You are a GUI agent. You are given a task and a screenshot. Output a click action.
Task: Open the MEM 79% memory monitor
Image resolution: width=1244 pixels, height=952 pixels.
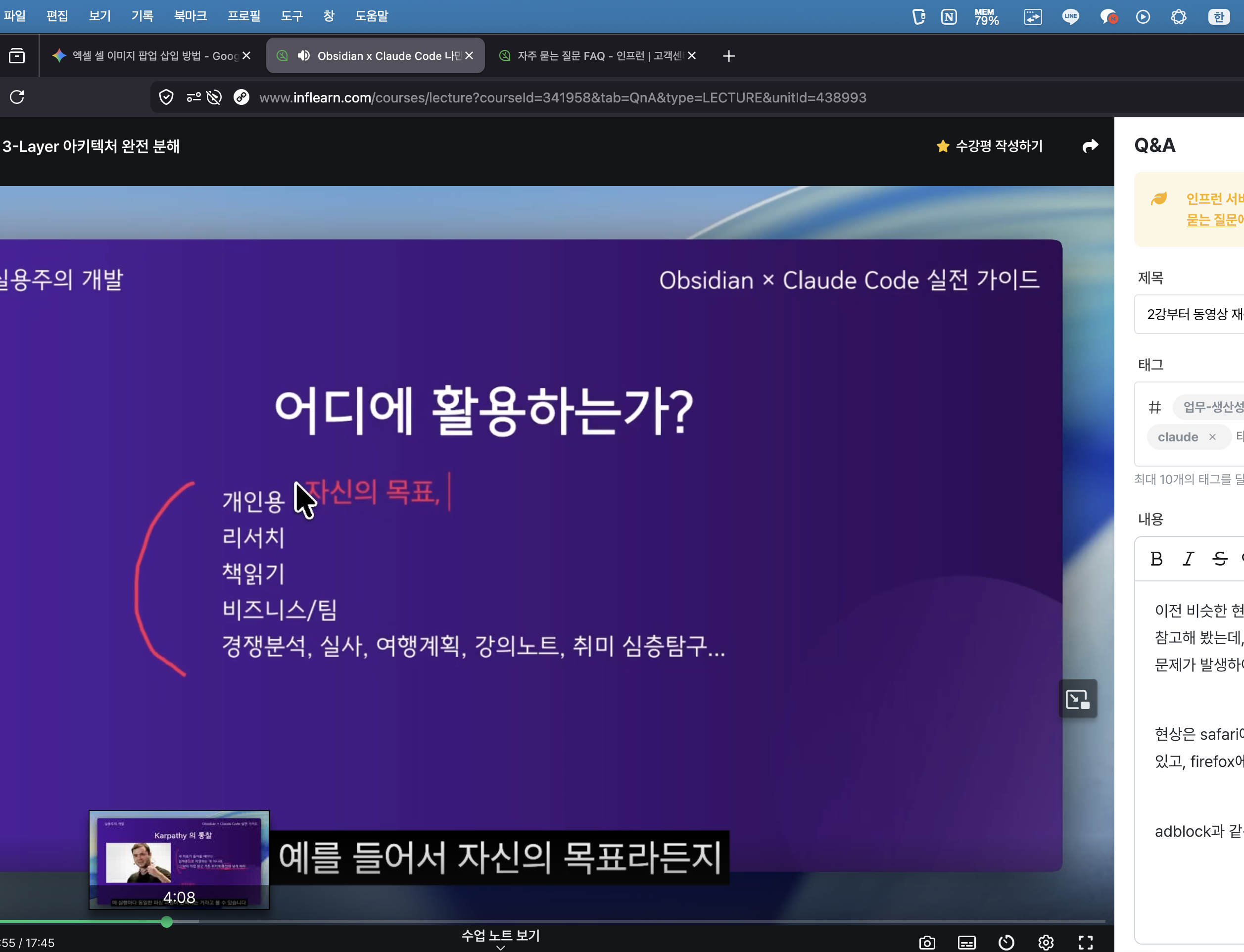[987, 17]
